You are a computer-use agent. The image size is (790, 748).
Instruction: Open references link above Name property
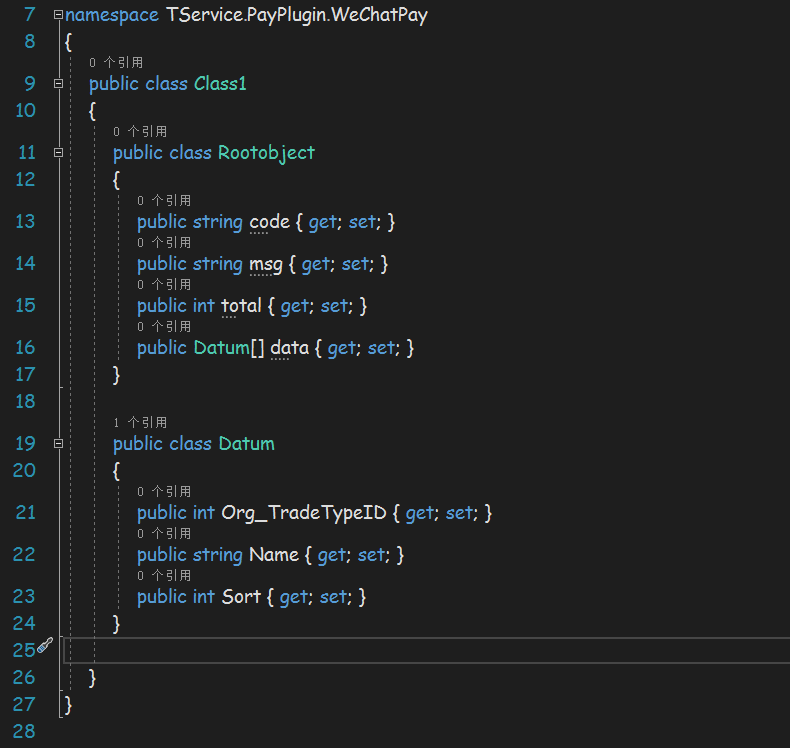pos(164,533)
